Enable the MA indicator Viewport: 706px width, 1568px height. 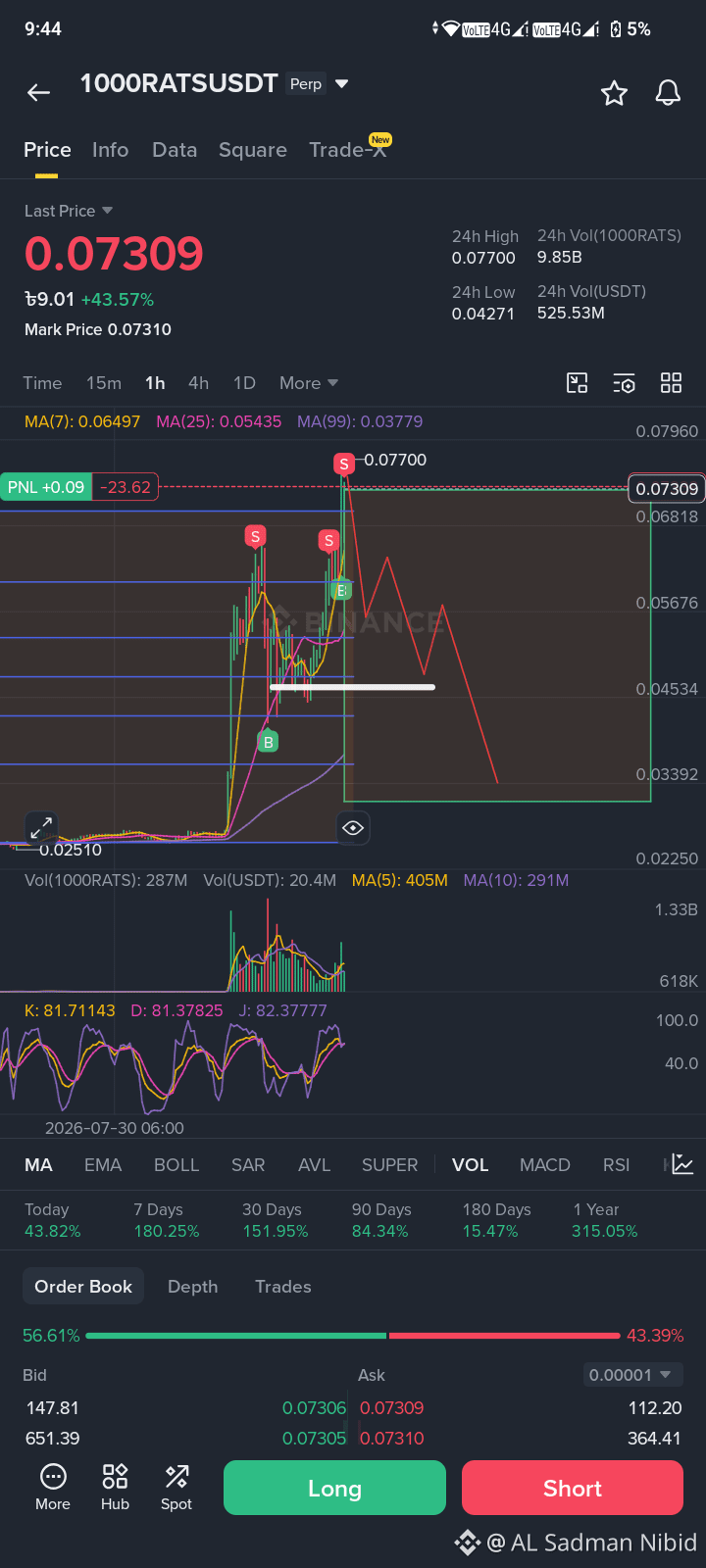point(38,1165)
